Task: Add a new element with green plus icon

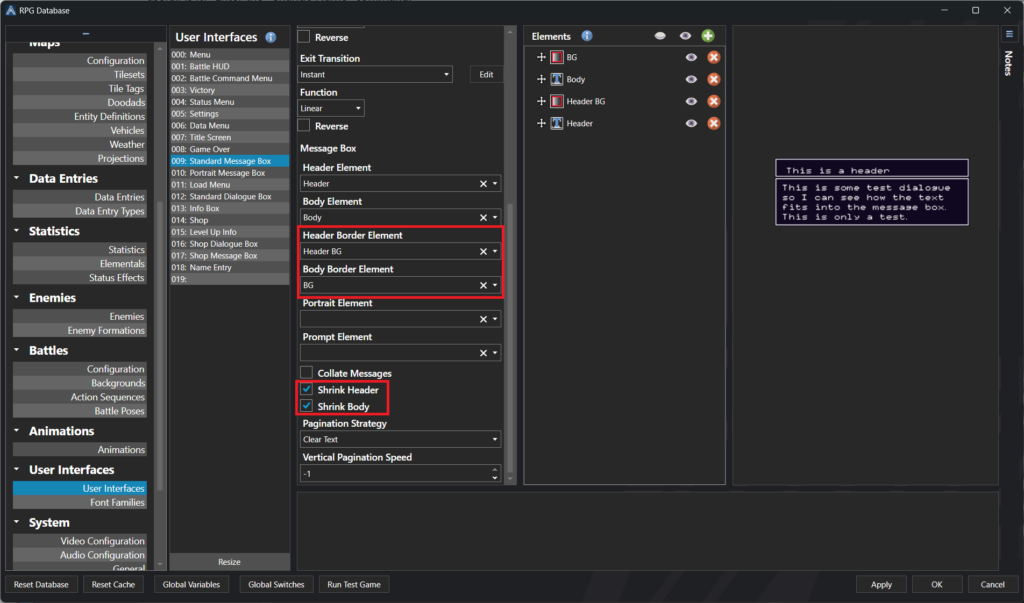Action: [708, 36]
